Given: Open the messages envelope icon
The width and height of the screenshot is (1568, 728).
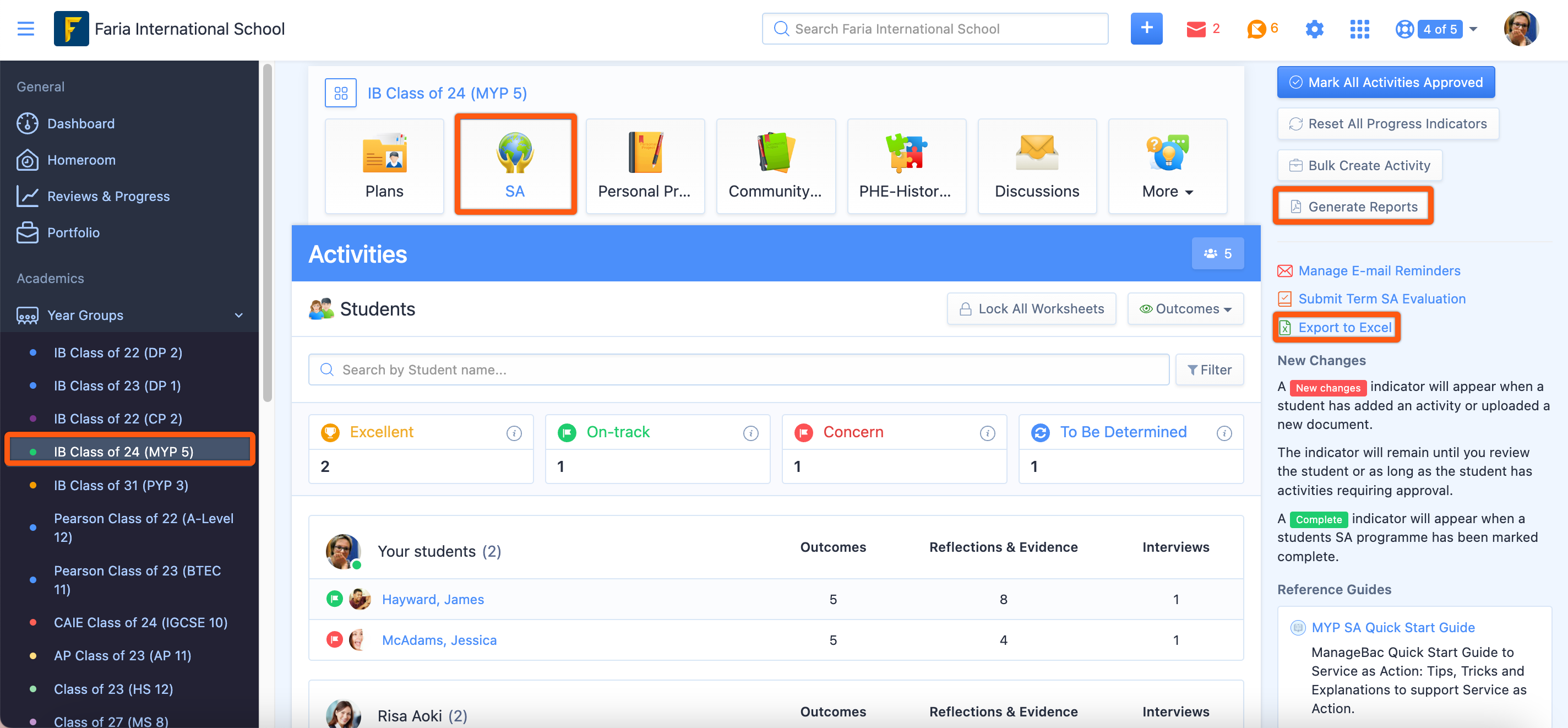Looking at the screenshot, I should coord(1195,29).
